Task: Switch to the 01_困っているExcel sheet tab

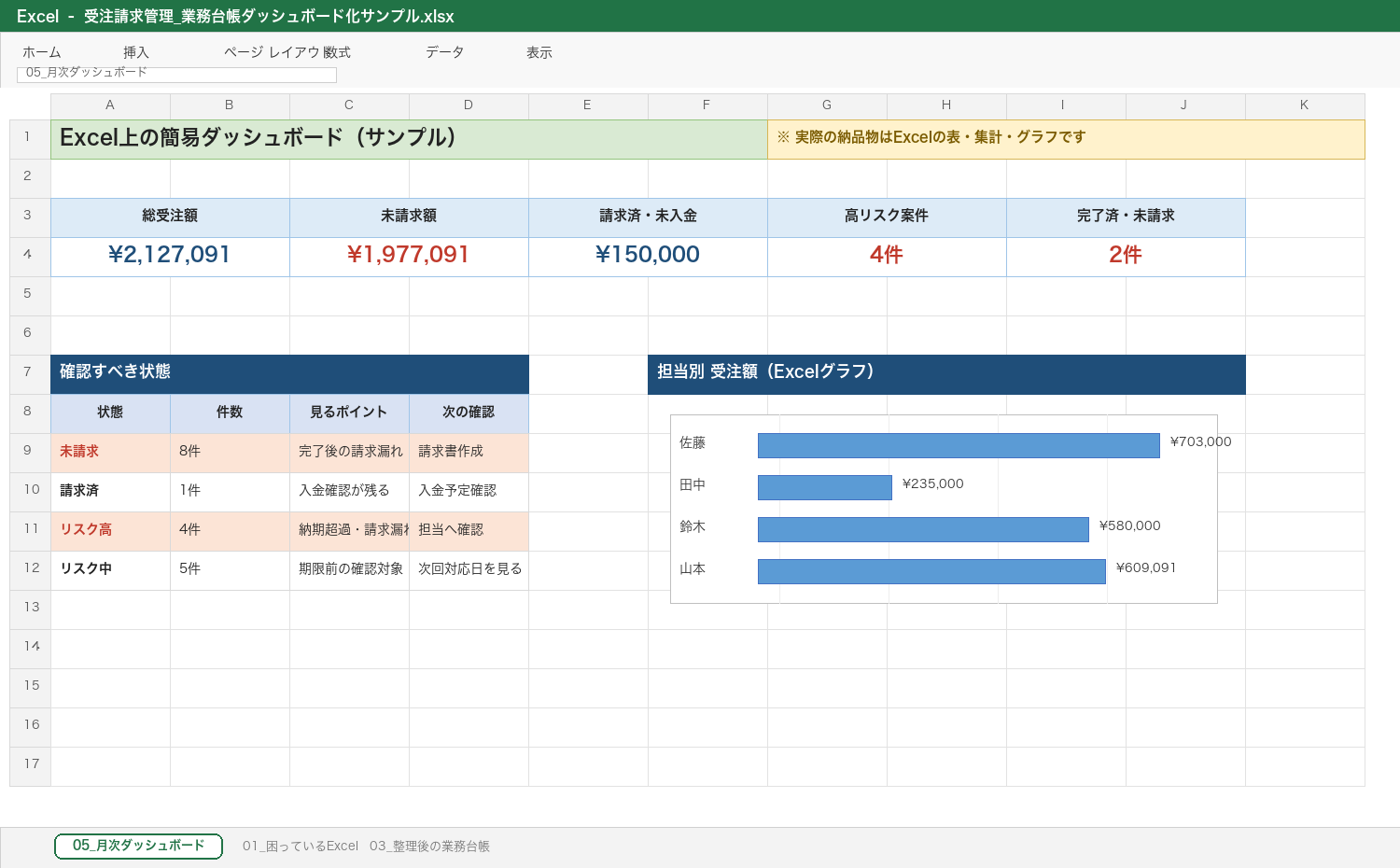Action: click(x=301, y=846)
